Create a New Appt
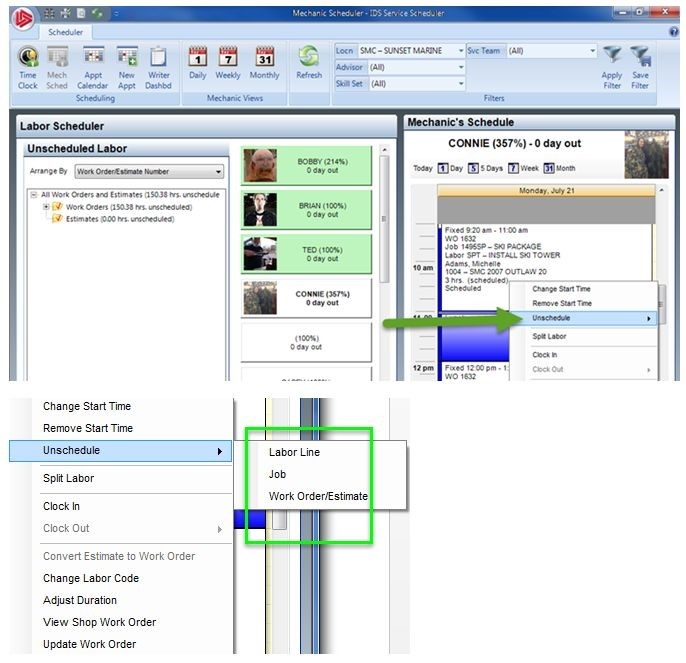 127,68
